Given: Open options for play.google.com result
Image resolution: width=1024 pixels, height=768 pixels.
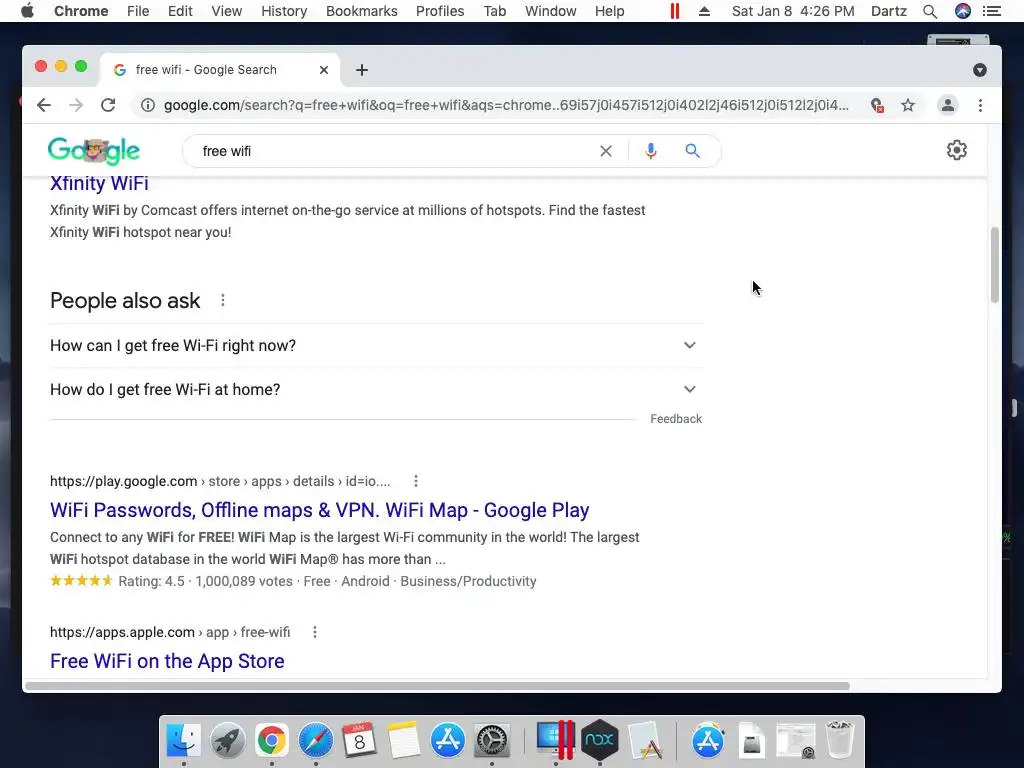Looking at the screenshot, I should coord(416,481).
